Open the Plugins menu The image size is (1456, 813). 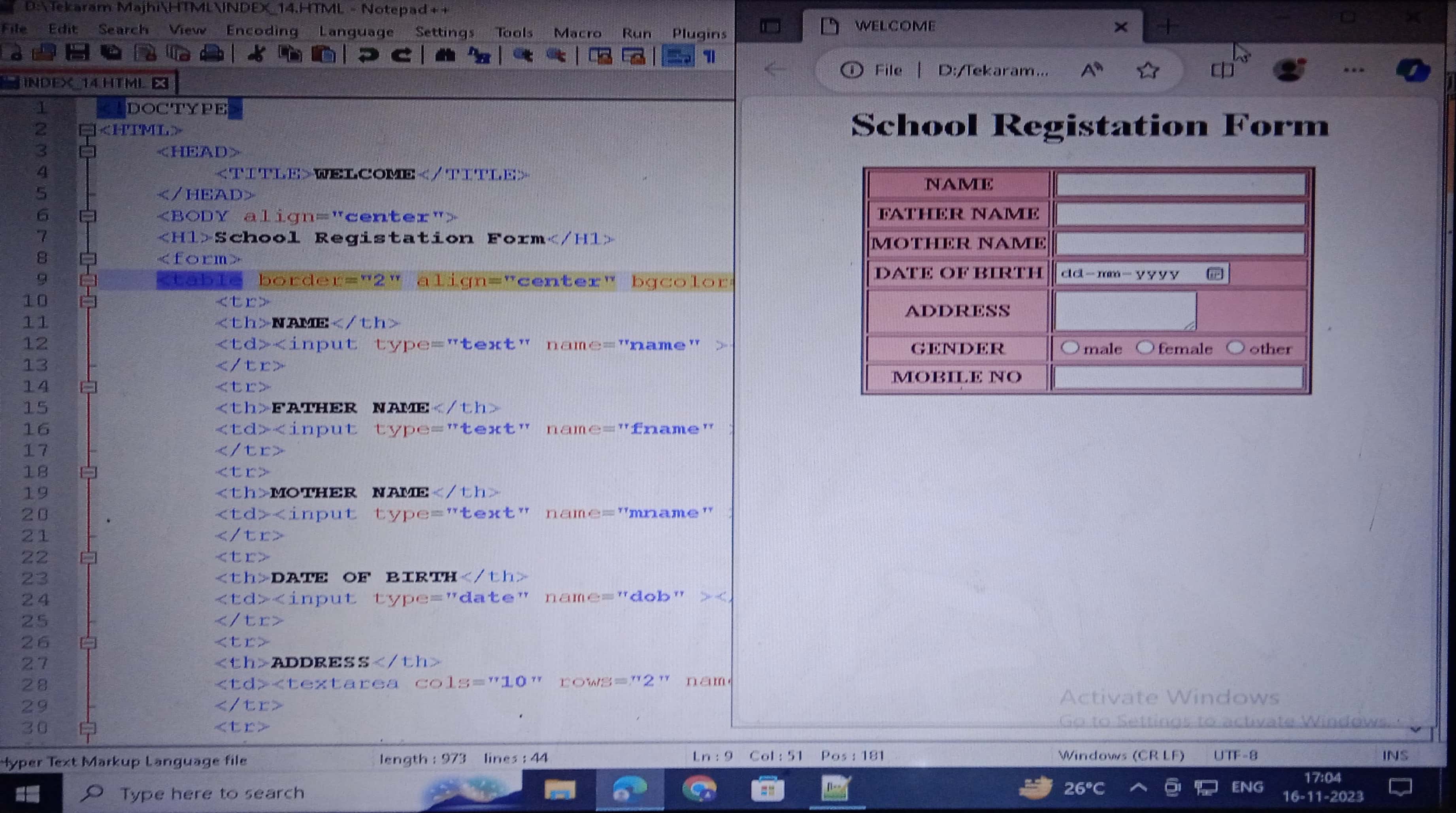(699, 33)
